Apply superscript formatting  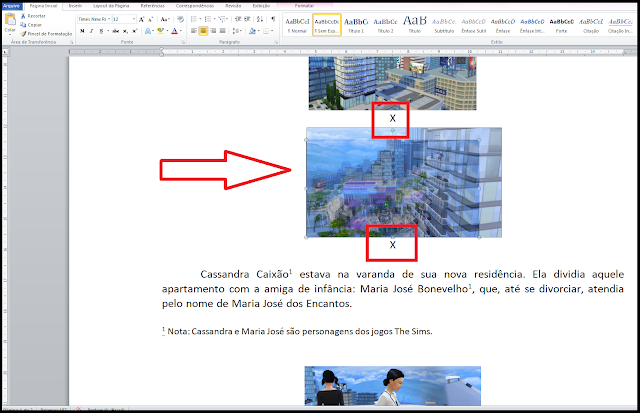[134, 31]
